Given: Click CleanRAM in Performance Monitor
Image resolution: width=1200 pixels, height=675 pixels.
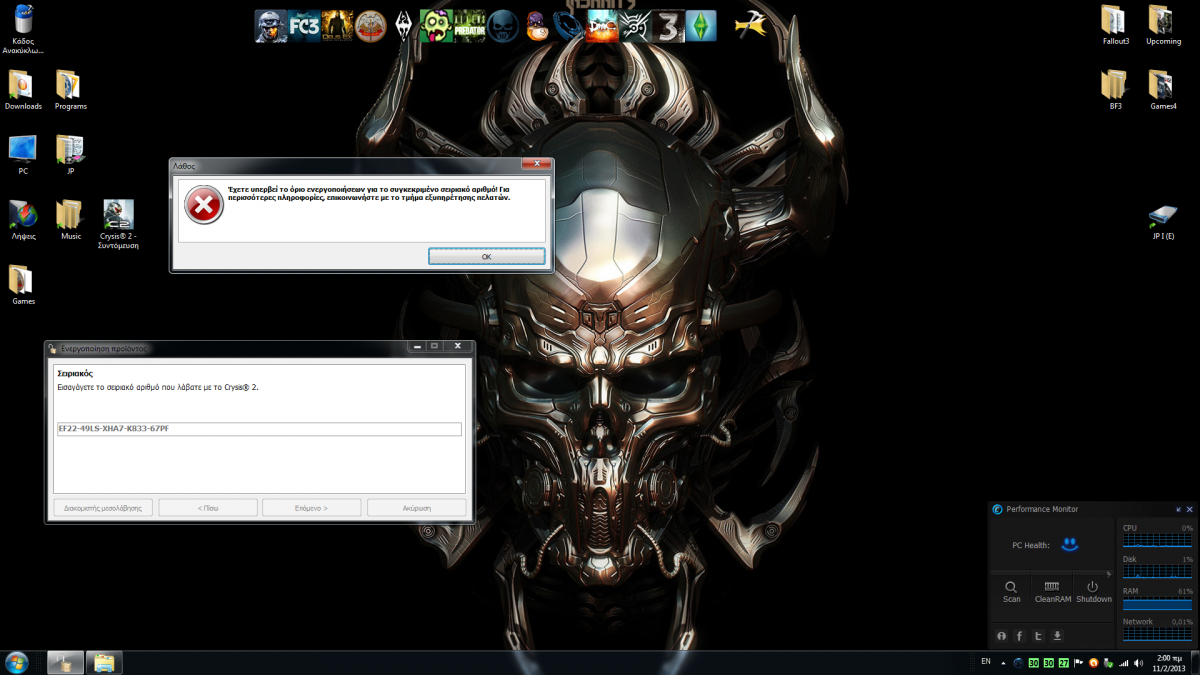Looking at the screenshot, I should tap(1052, 591).
